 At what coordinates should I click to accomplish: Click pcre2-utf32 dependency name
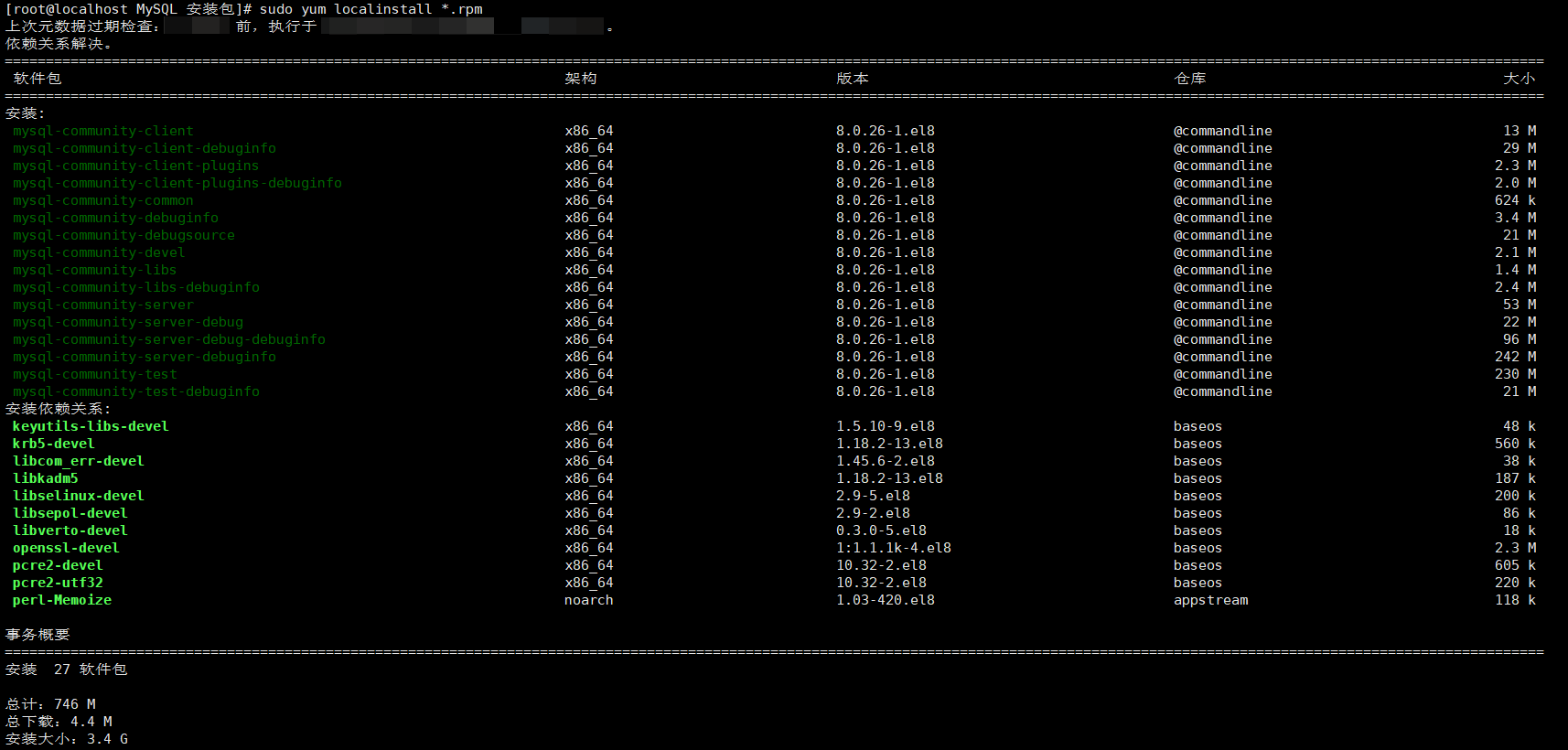[x=58, y=583]
